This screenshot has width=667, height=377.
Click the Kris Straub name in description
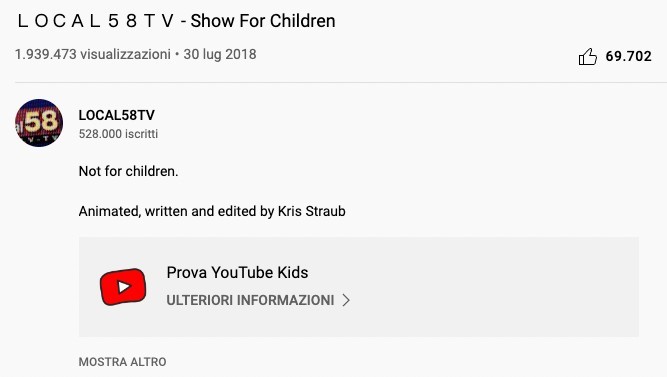(x=311, y=211)
